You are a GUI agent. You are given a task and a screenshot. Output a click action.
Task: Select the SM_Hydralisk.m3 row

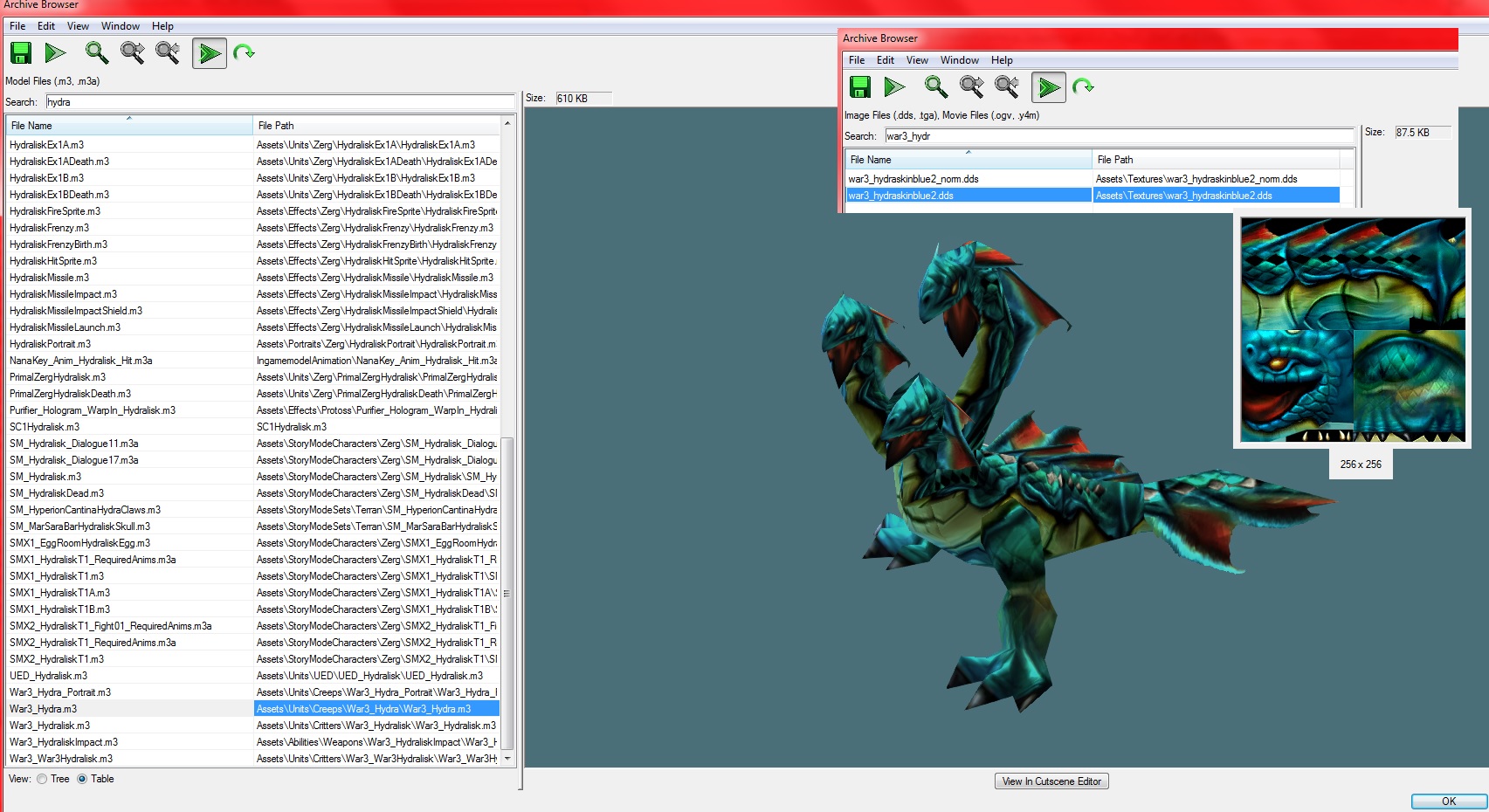253,477
